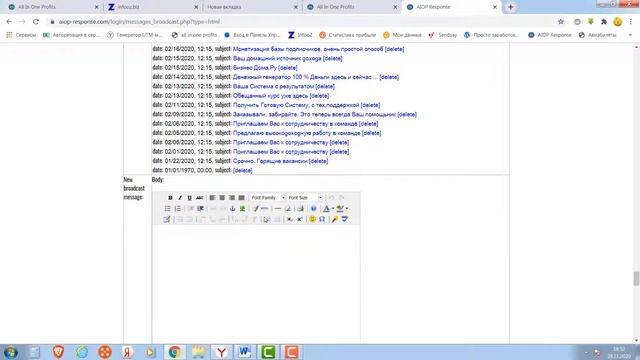Open message 'Срочно. Горящие вакансии'
Viewport: 640px width, 360px height.
[x=270, y=161]
